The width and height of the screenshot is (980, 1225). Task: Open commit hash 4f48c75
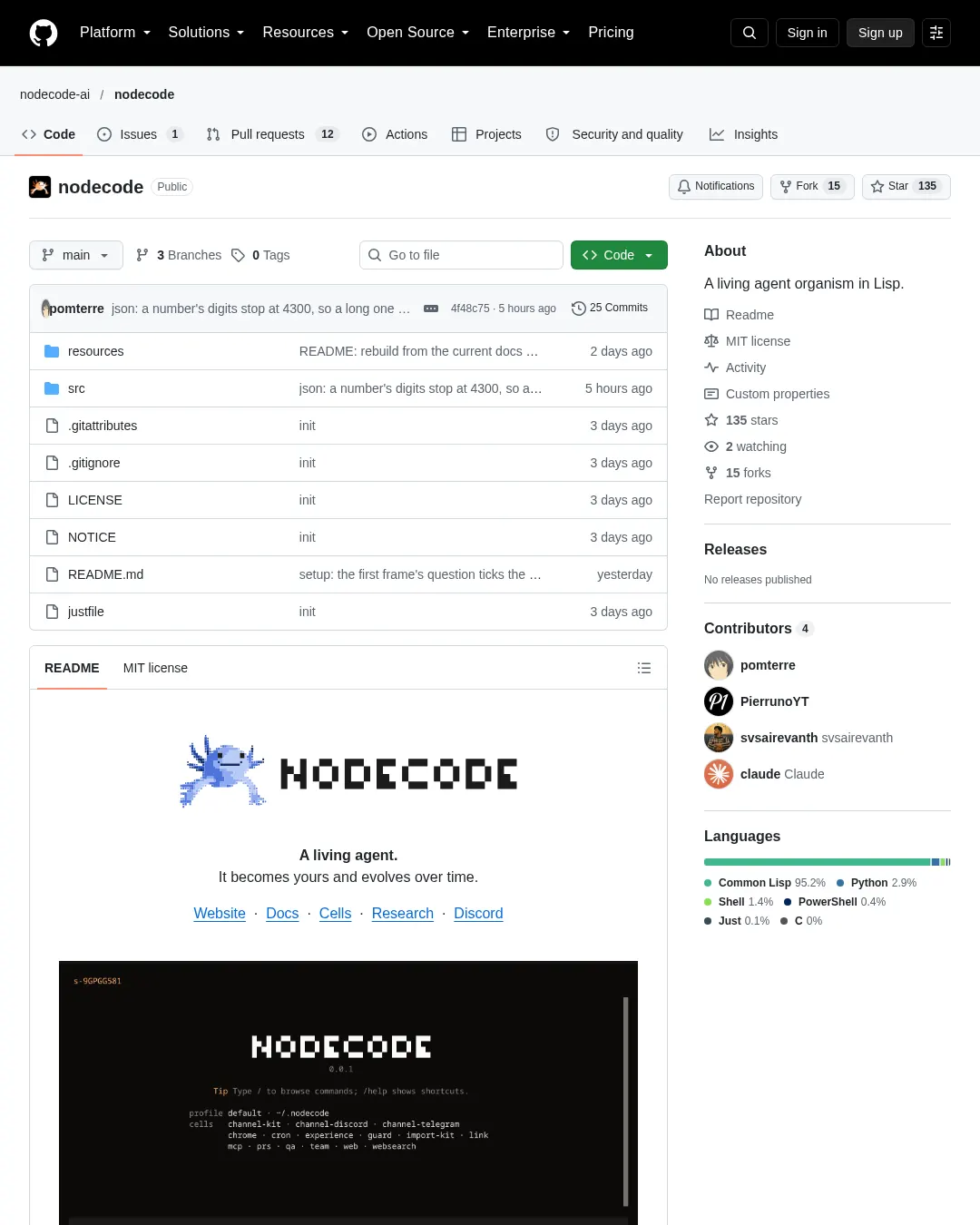point(470,309)
